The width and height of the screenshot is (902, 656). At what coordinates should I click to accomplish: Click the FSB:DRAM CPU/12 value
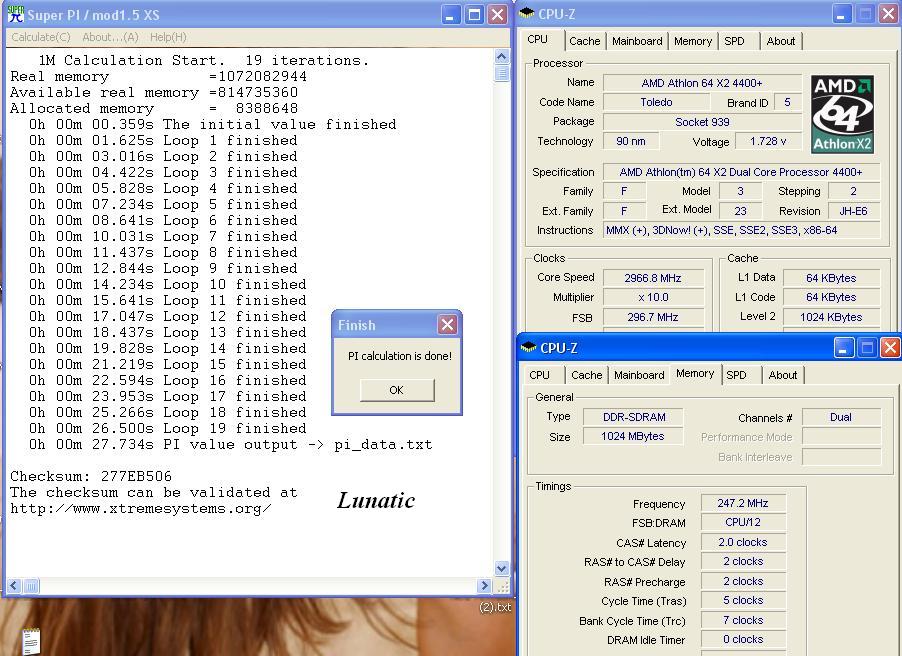(743, 522)
